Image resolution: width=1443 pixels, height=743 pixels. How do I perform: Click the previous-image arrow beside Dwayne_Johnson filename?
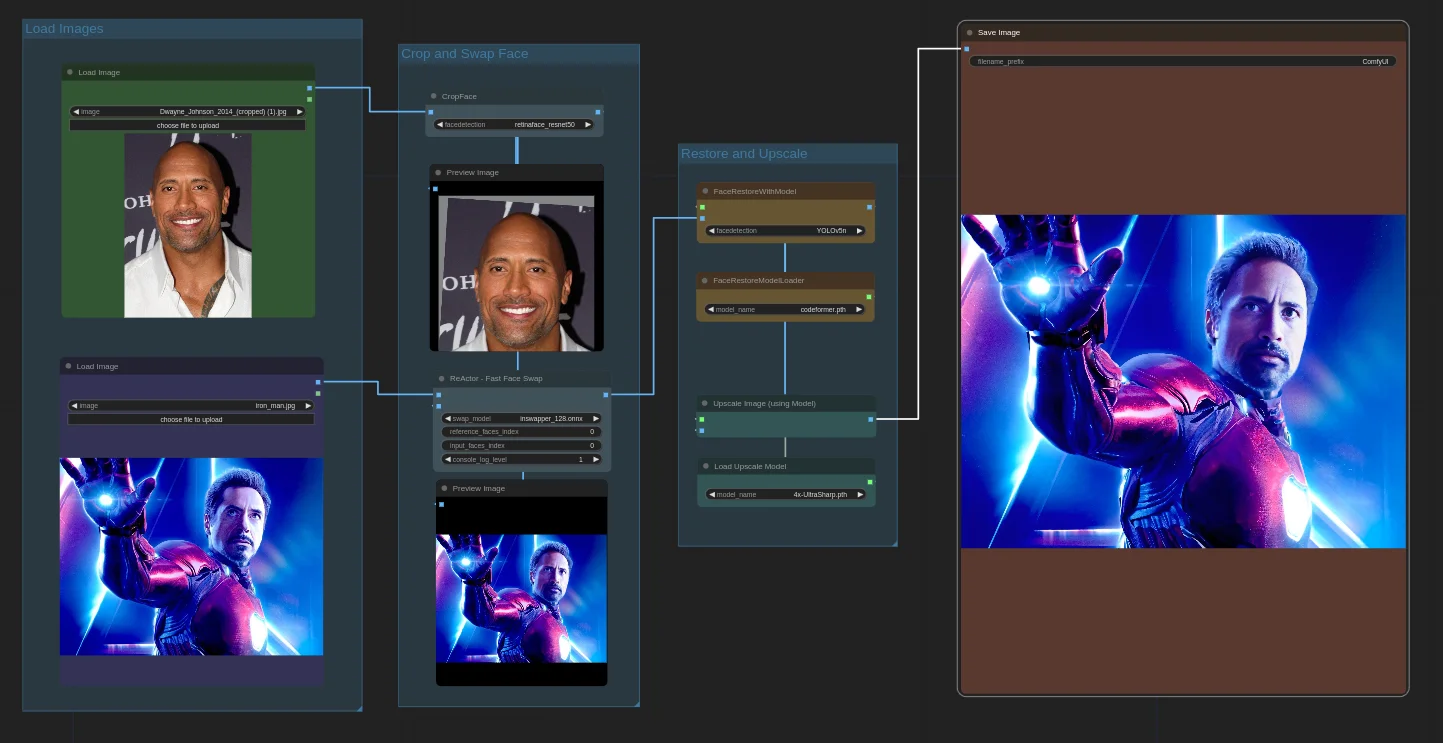(x=76, y=112)
